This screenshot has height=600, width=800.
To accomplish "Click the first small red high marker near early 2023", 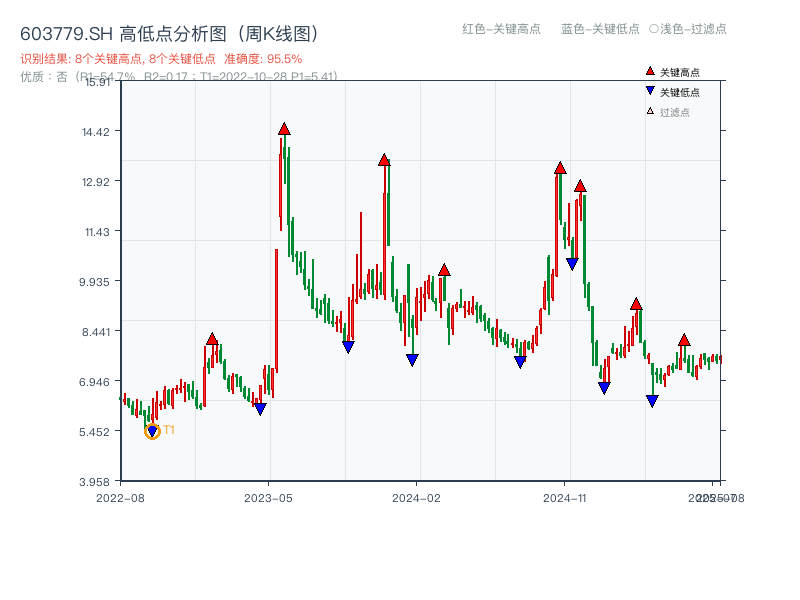I will pos(212,338).
